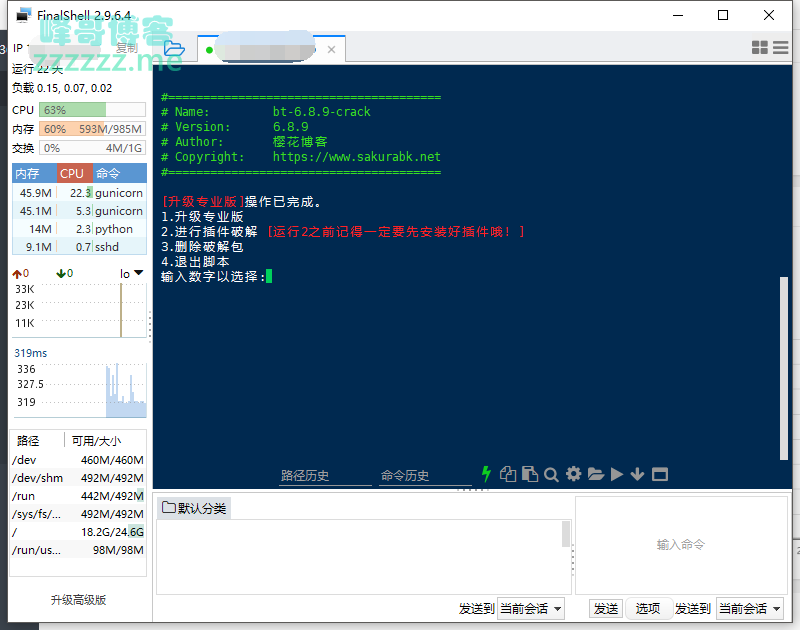Click the lightning quick command icon
This screenshot has width=800, height=630.
[486, 474]
